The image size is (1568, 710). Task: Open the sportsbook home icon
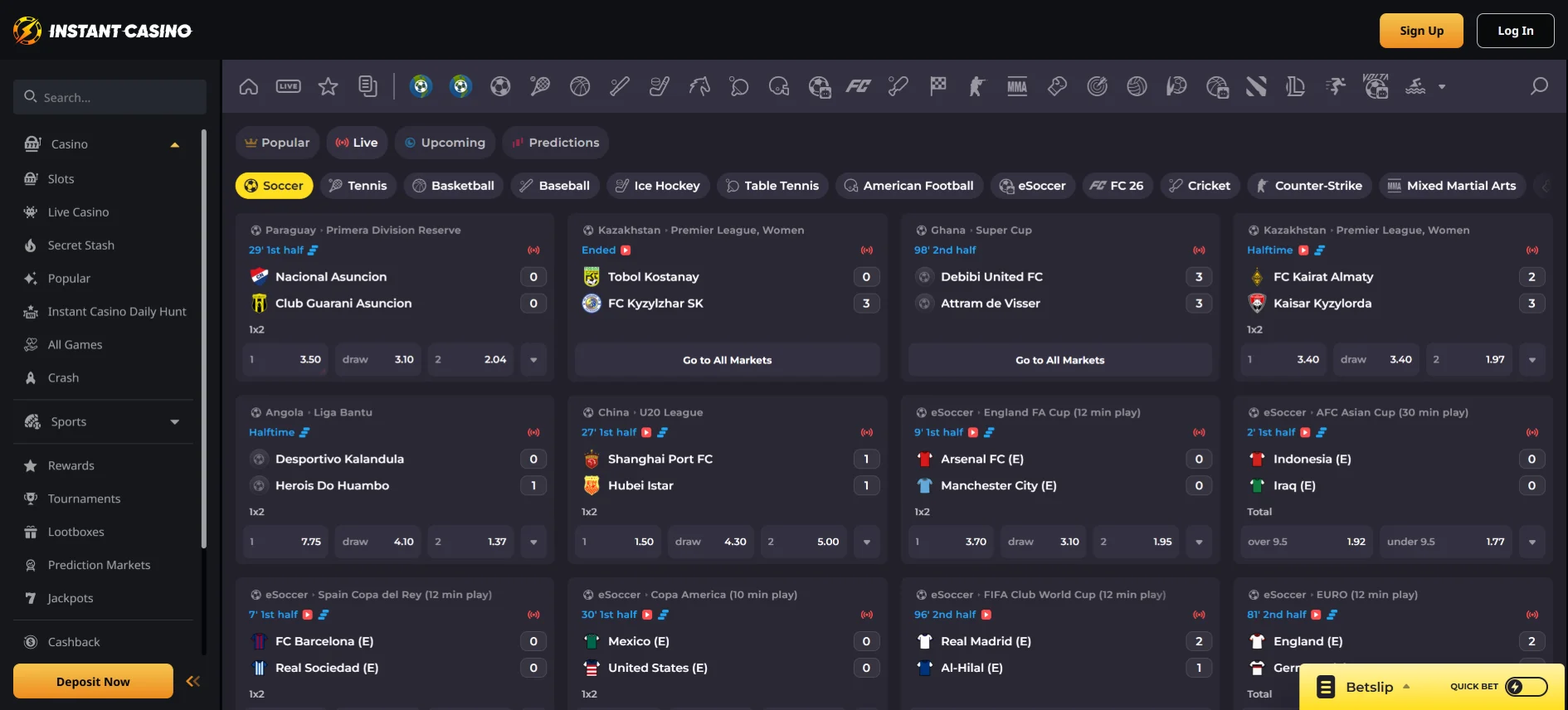[248, 86]
